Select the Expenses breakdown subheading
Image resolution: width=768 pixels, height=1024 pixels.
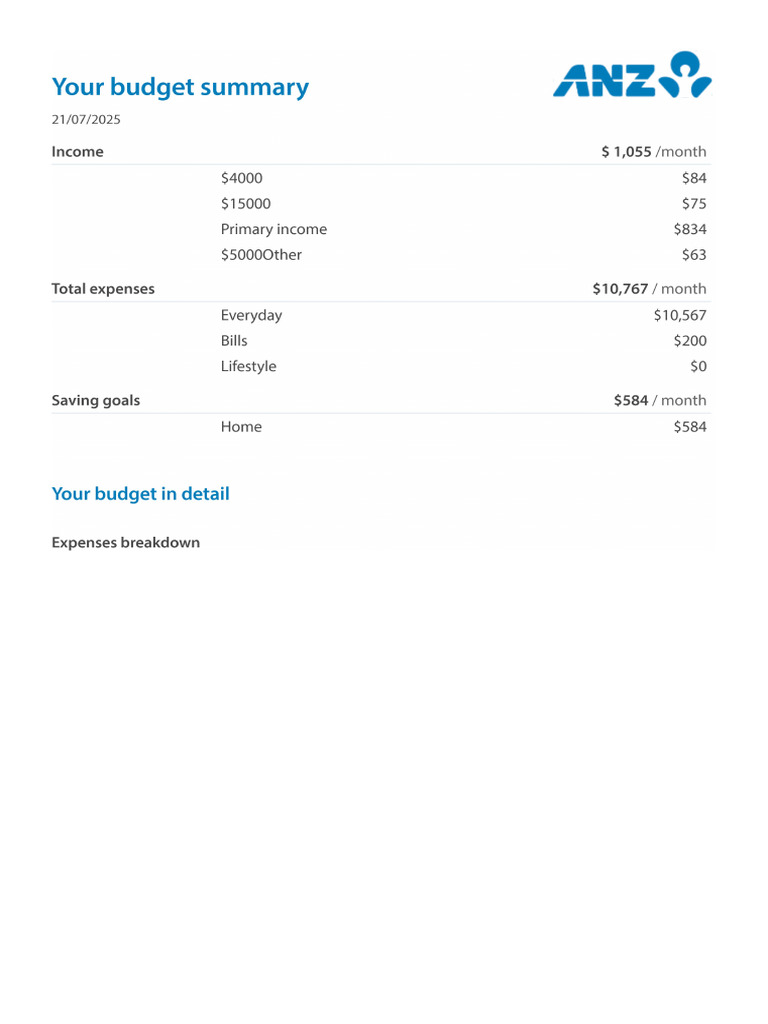(126, 543)
